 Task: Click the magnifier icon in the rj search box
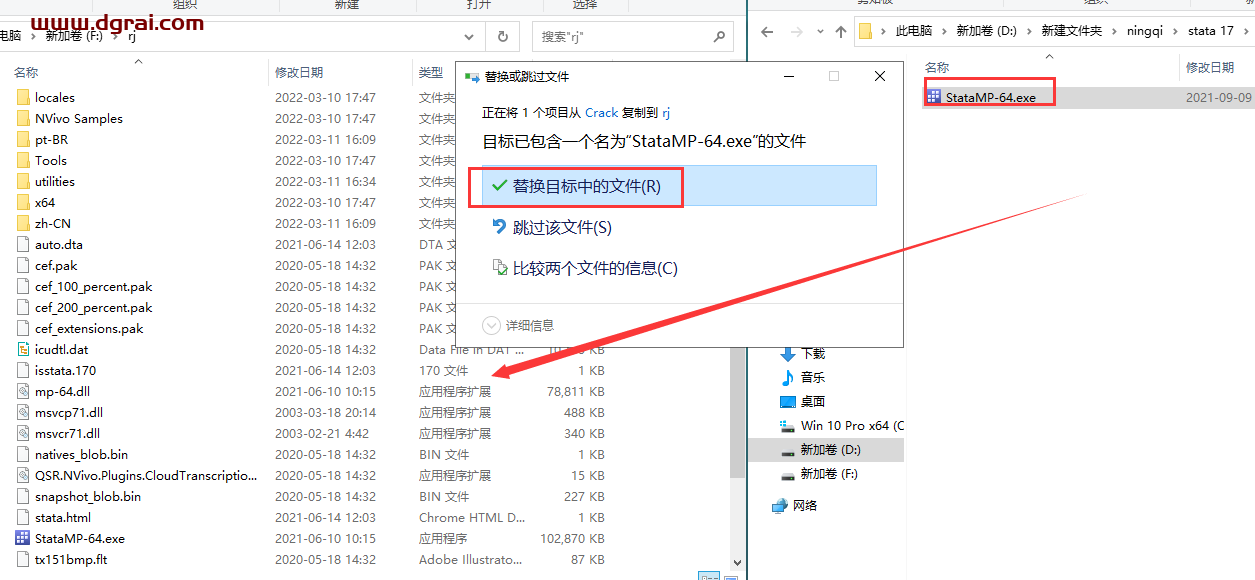(x=719, y=37)
